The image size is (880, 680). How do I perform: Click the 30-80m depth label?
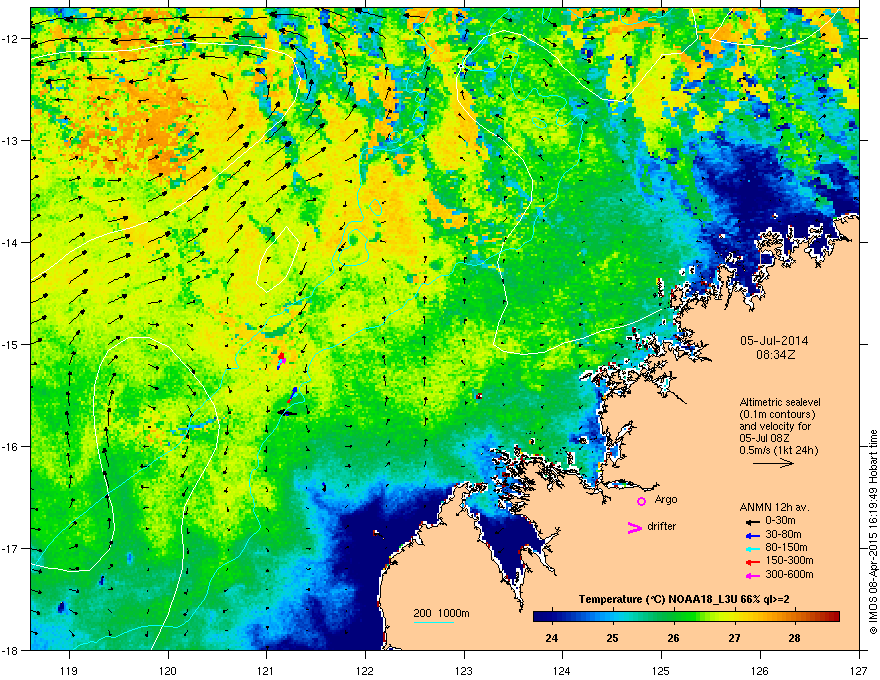click(x=783, y=535)
